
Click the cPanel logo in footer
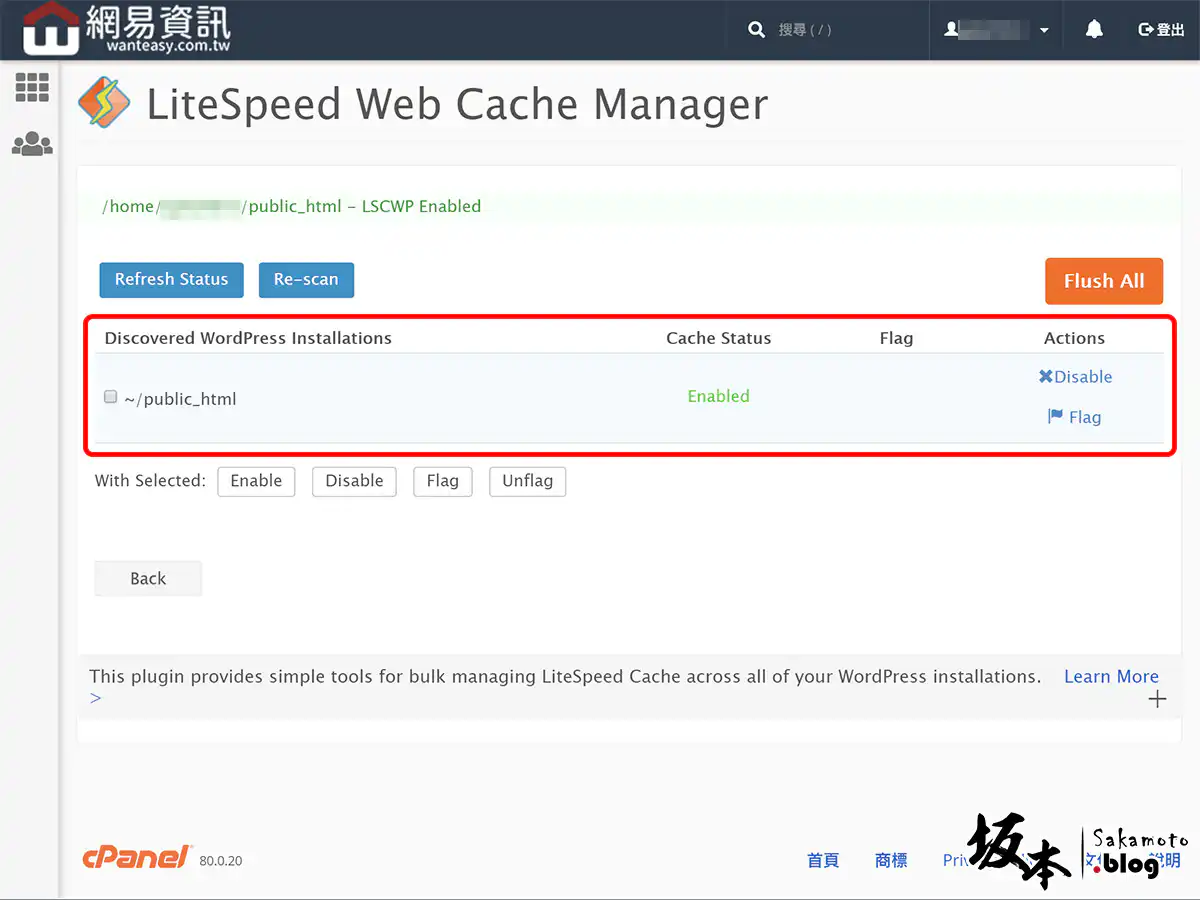(136, 858)
